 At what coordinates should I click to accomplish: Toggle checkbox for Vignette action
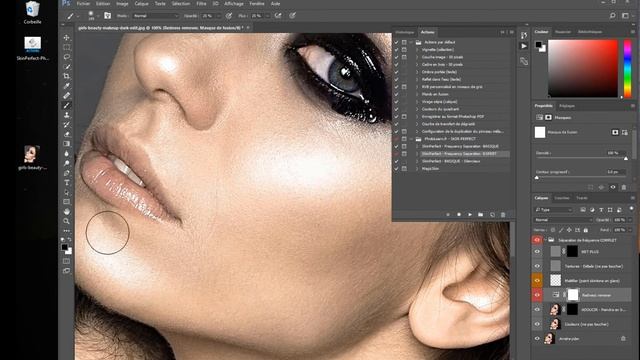[396, 50]
